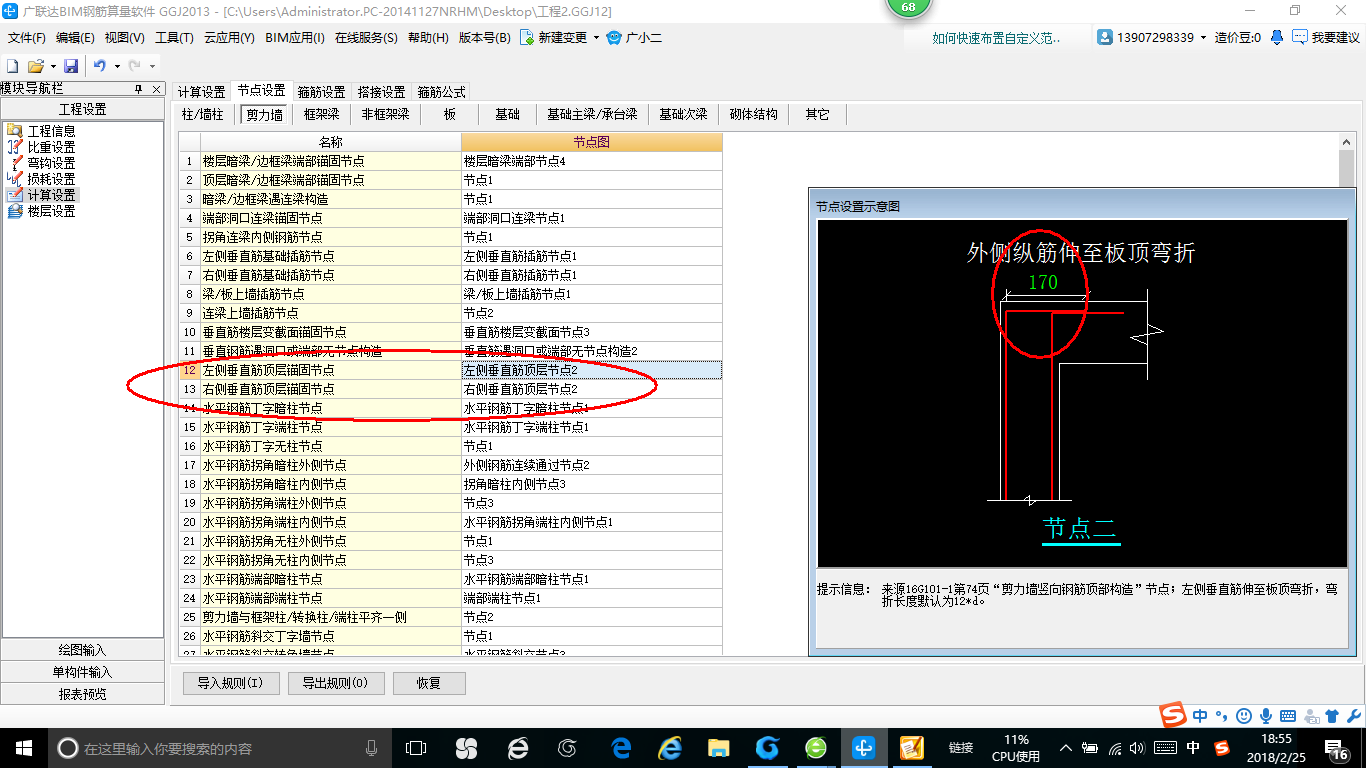Viewport: 1366px width, 768px height.
Task: Open the BIM应用(I) menu
Action: [295, 38]
